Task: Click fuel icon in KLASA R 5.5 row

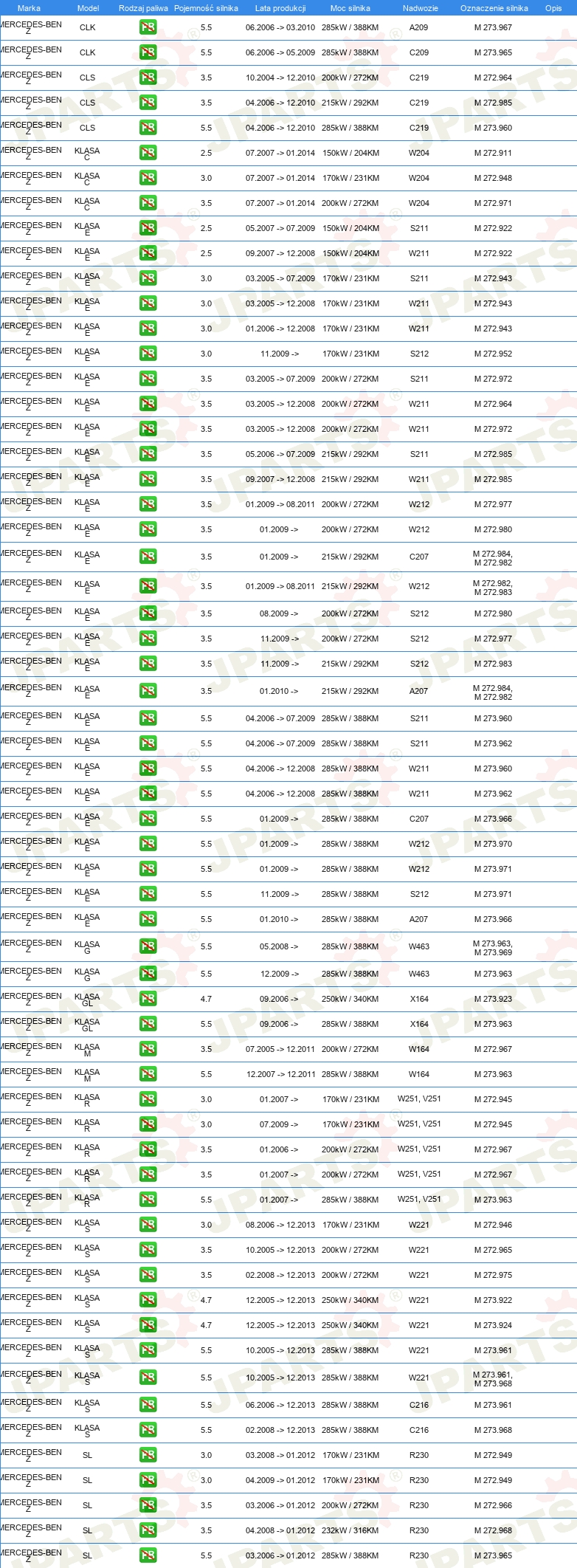Action: [148, 1200]
